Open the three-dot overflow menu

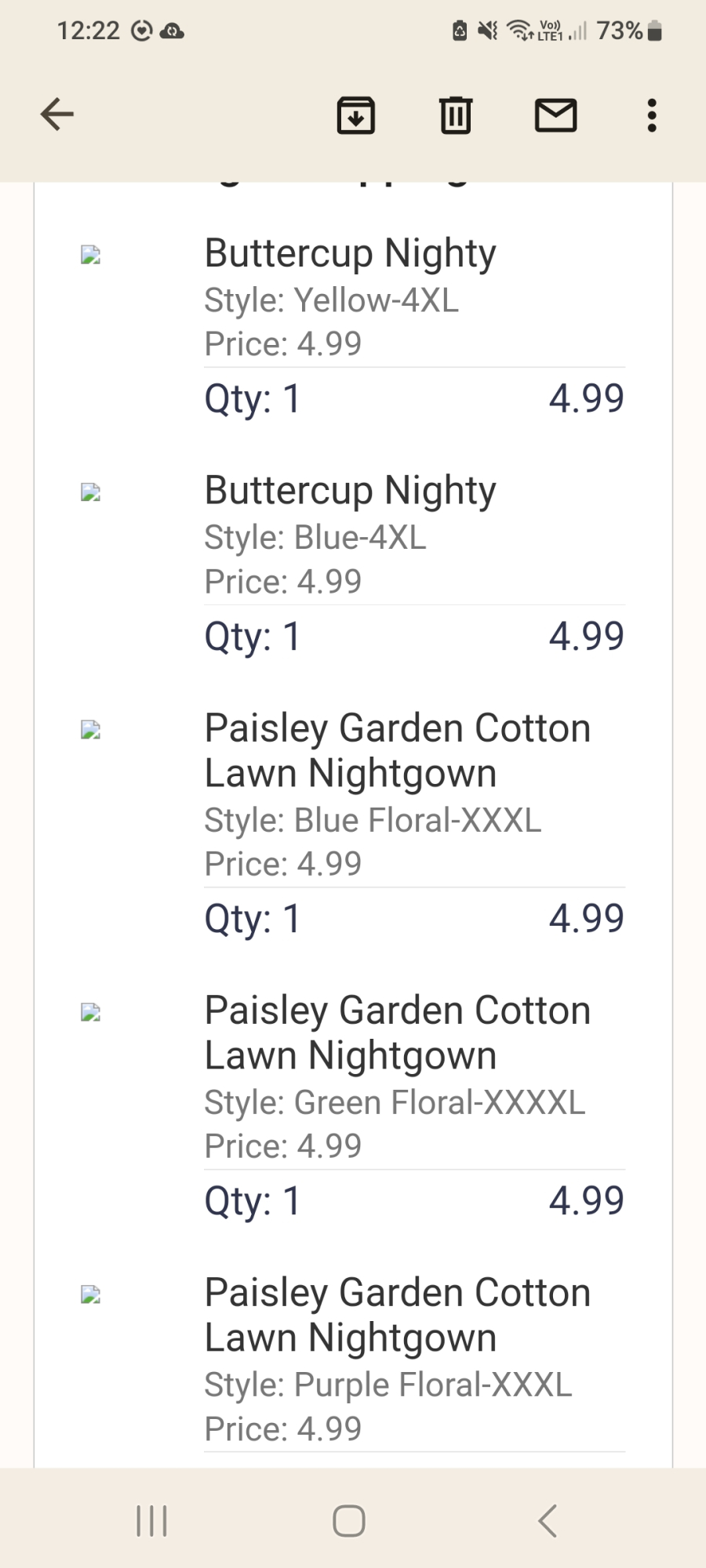pos(652,115)
